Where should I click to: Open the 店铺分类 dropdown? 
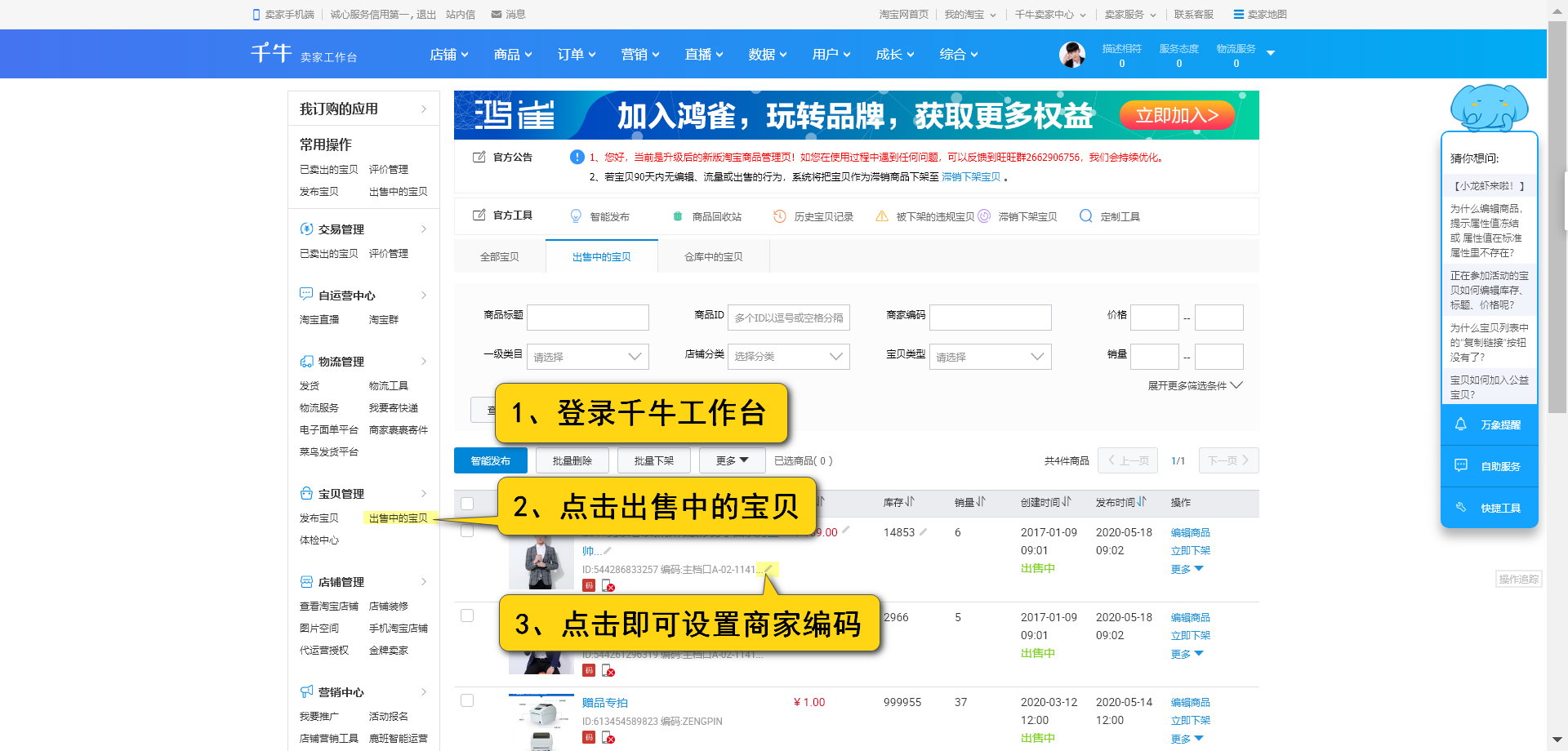pyautogui.click(x=789, y=357)
